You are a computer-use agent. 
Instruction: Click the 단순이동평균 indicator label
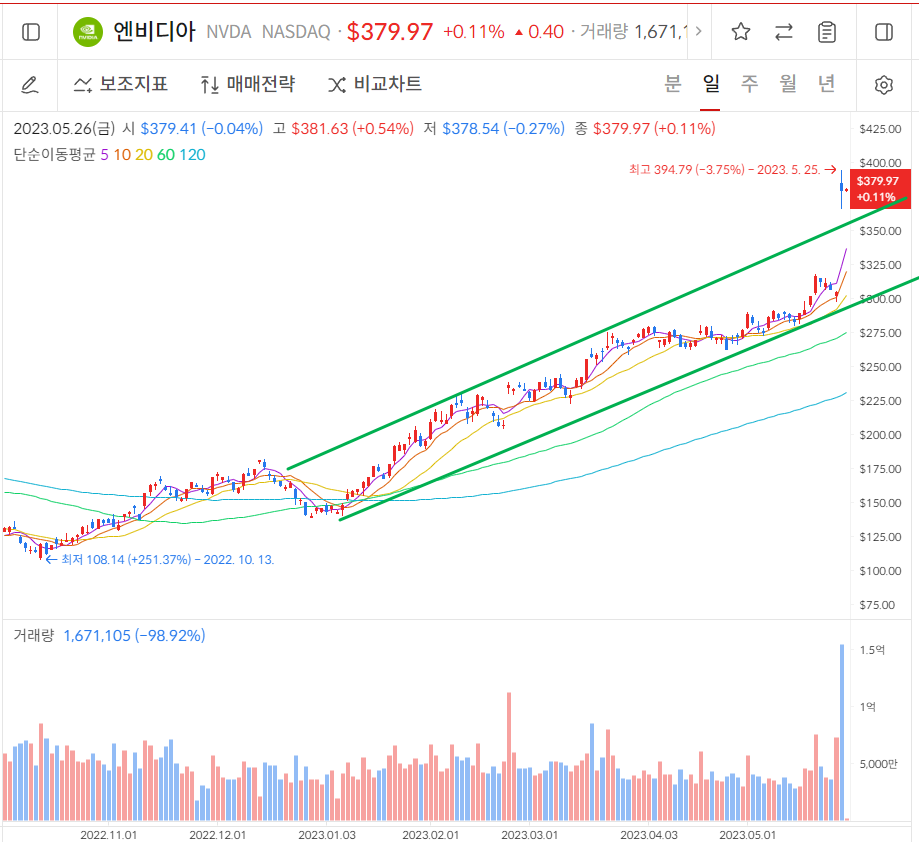[x=54, y=155]
